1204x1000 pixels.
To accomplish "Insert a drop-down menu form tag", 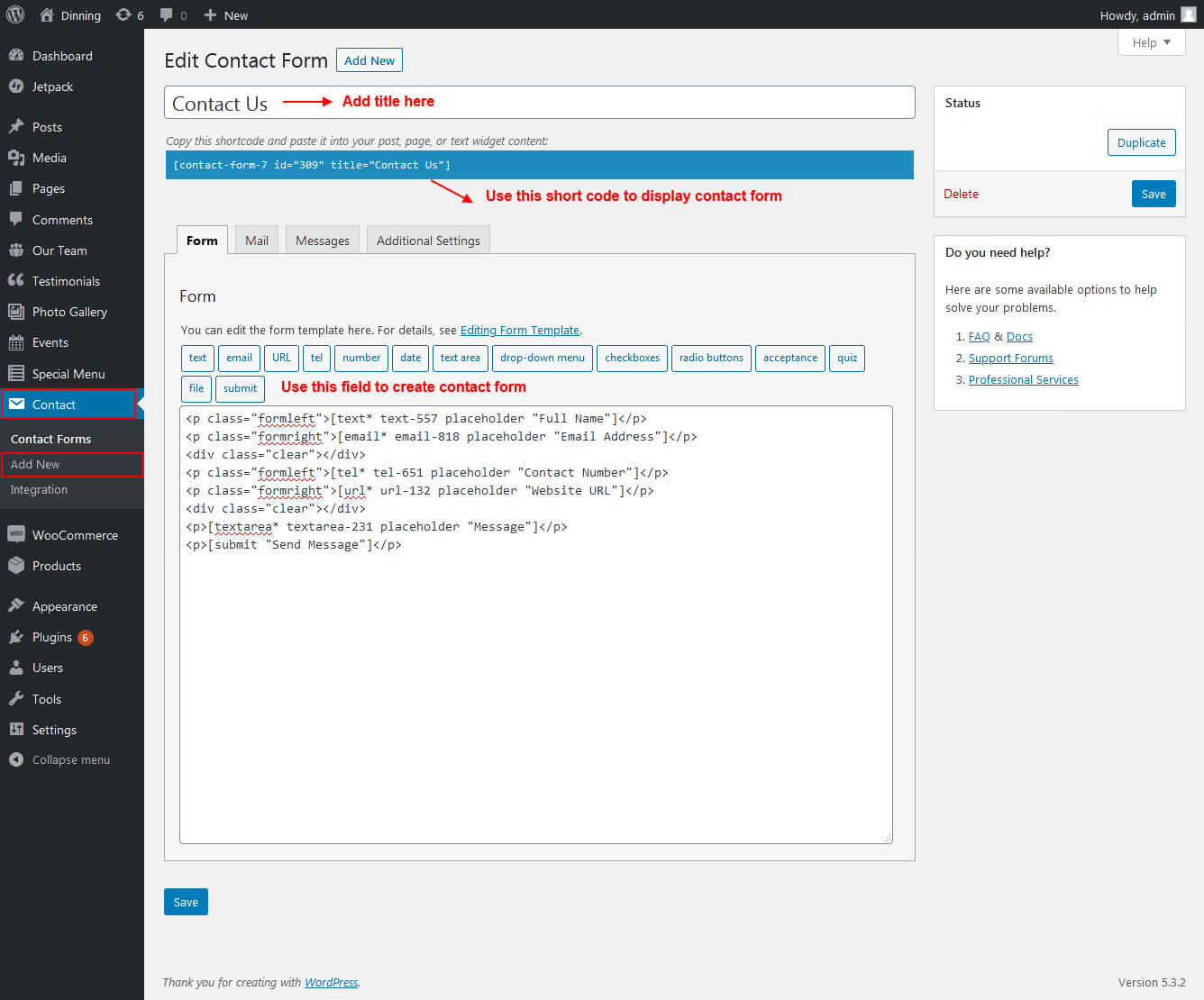I will tap(542, 358).
